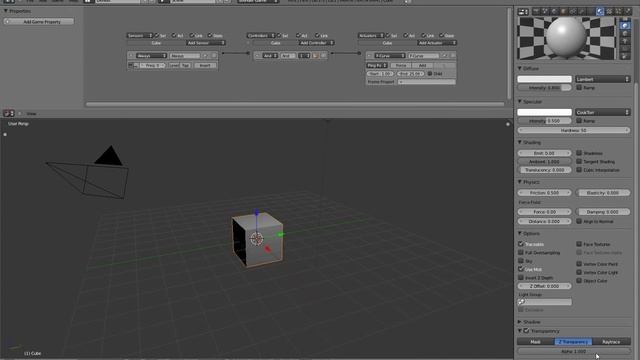Select the Mask transparency mode

coord(536,342)
